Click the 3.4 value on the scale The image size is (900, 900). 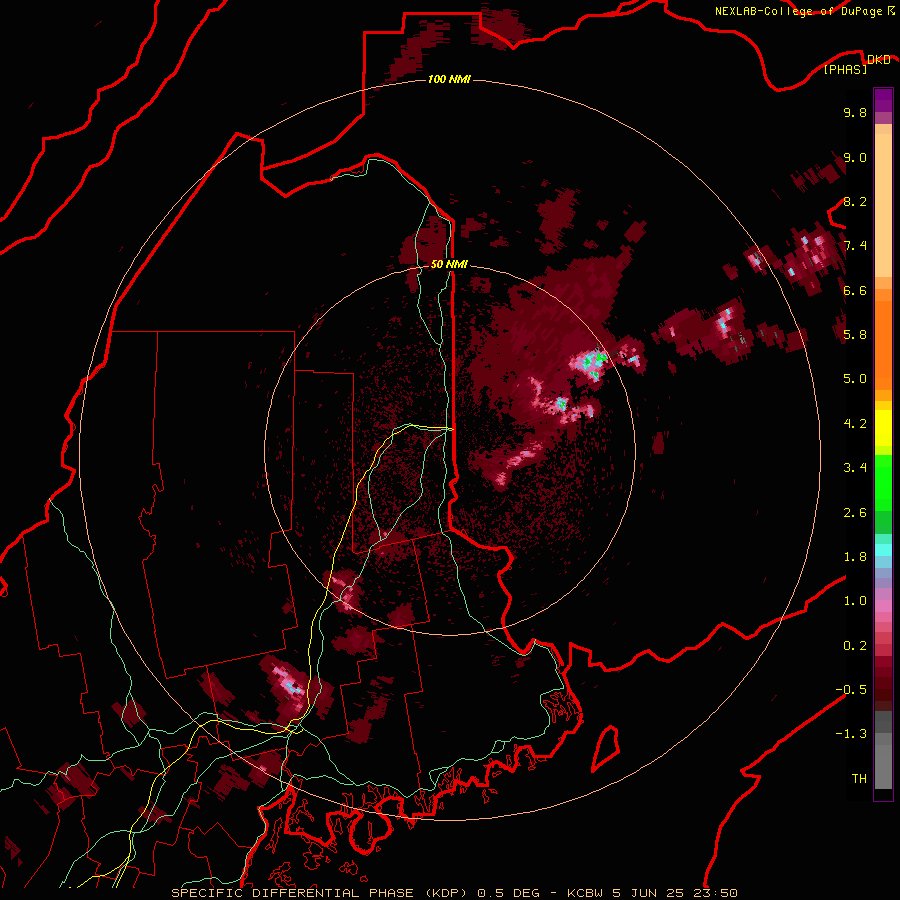(x=855, y=467)
